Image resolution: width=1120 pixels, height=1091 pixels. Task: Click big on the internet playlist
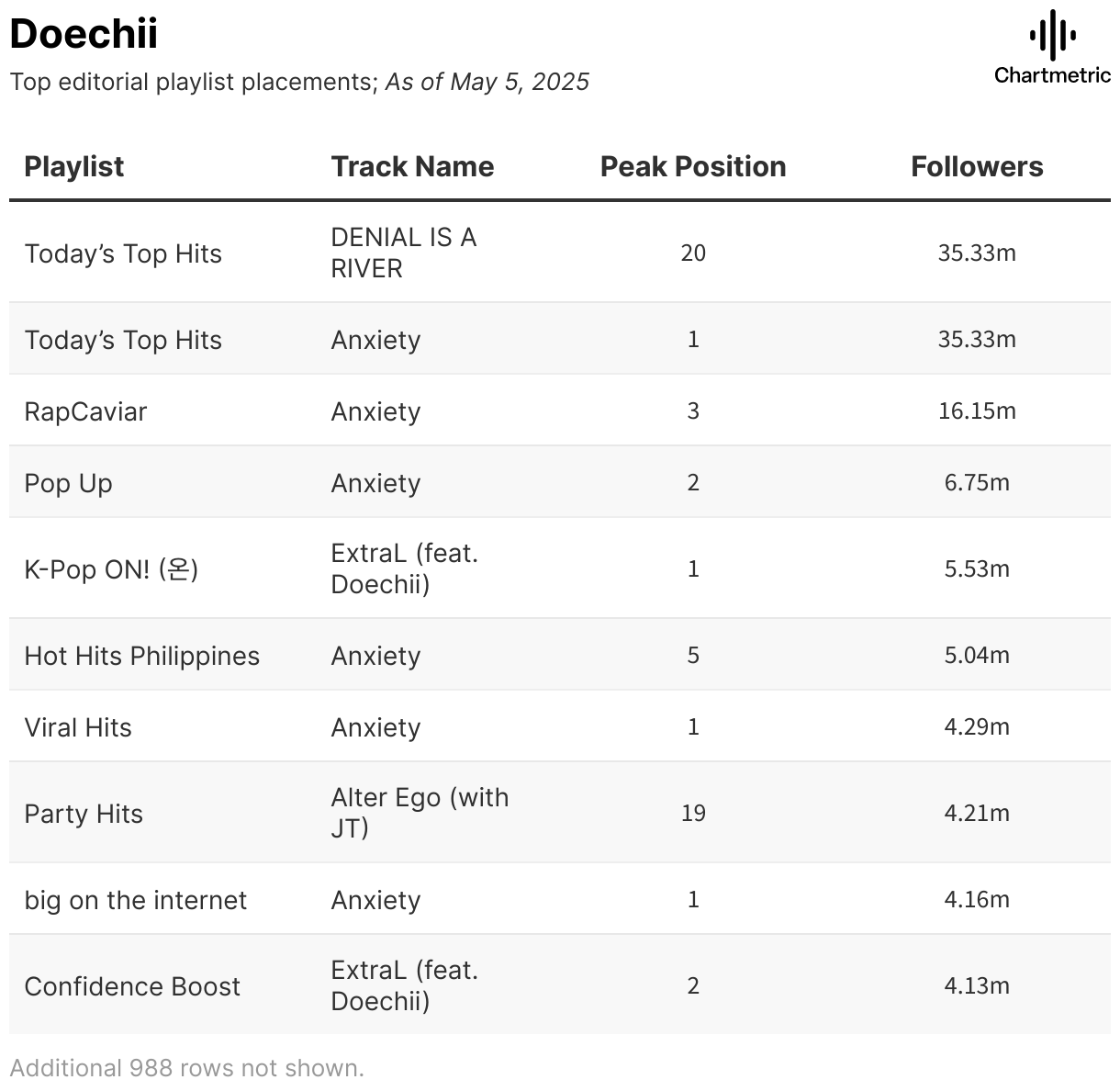click(136, 900)
